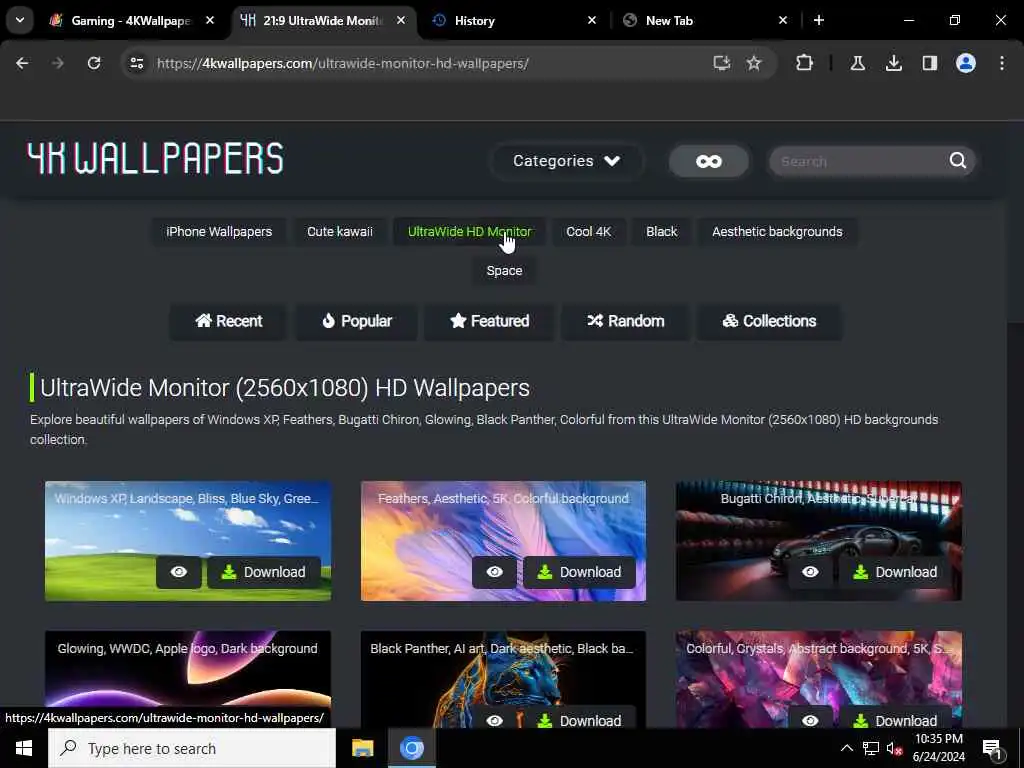Open the Chrome profile avatar
Viewport: 1024px width, 768px height.
pos(966,63)
